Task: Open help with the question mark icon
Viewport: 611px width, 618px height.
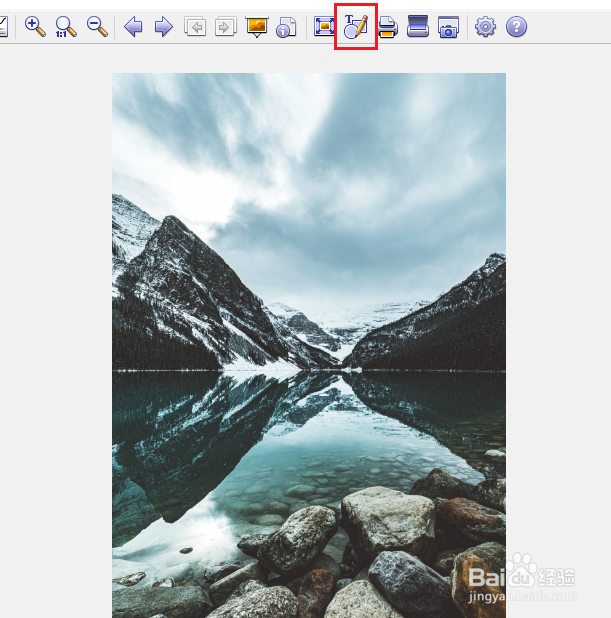Action: click(516, 27)
